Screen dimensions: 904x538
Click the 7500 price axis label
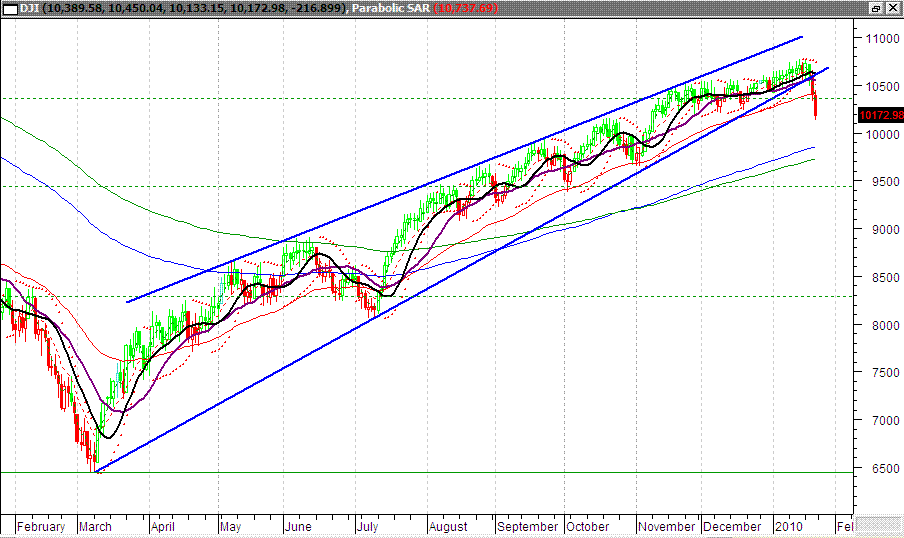pos(885,373)
